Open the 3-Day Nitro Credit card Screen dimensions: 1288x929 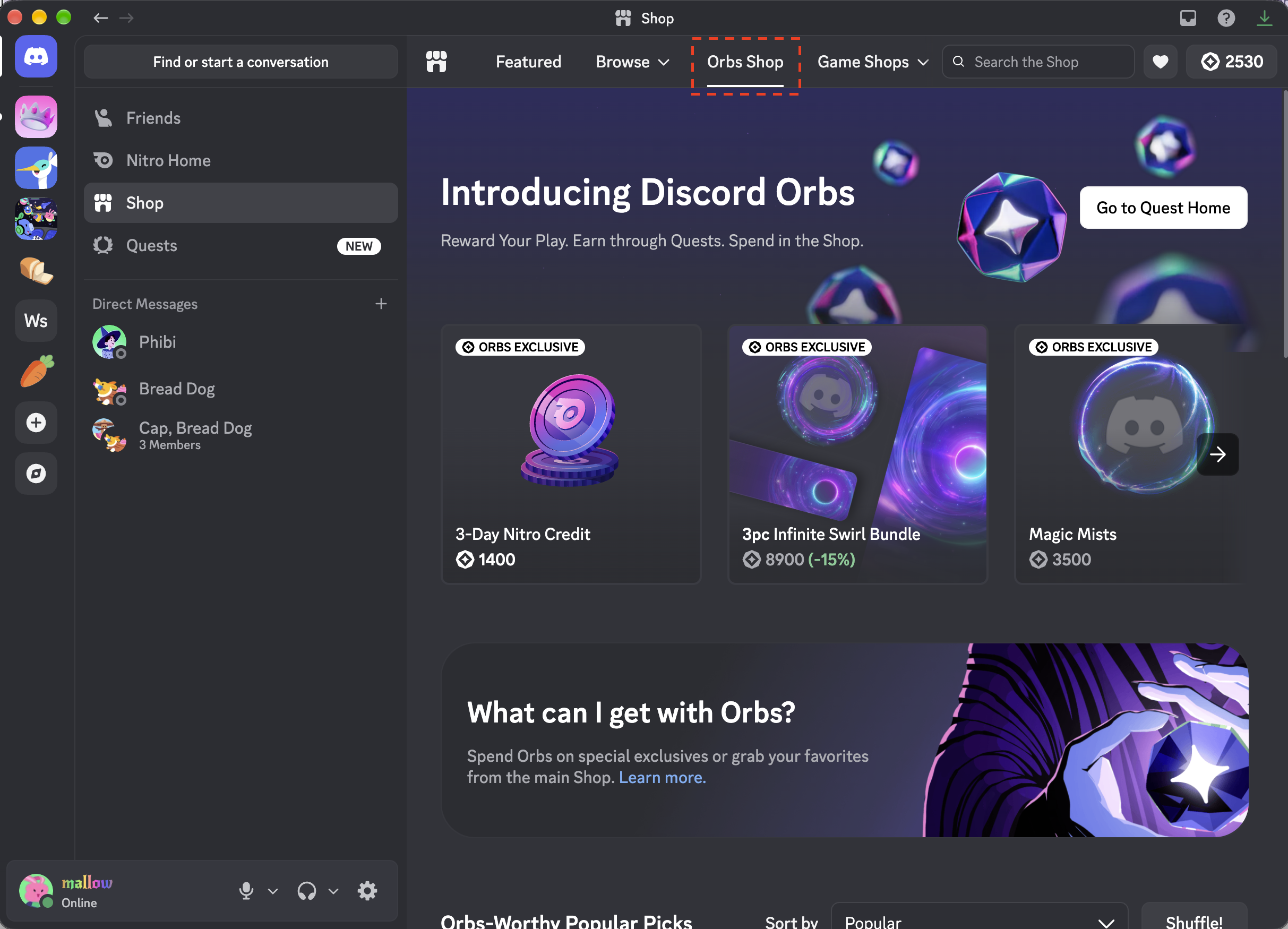click(x=571, y=454)
